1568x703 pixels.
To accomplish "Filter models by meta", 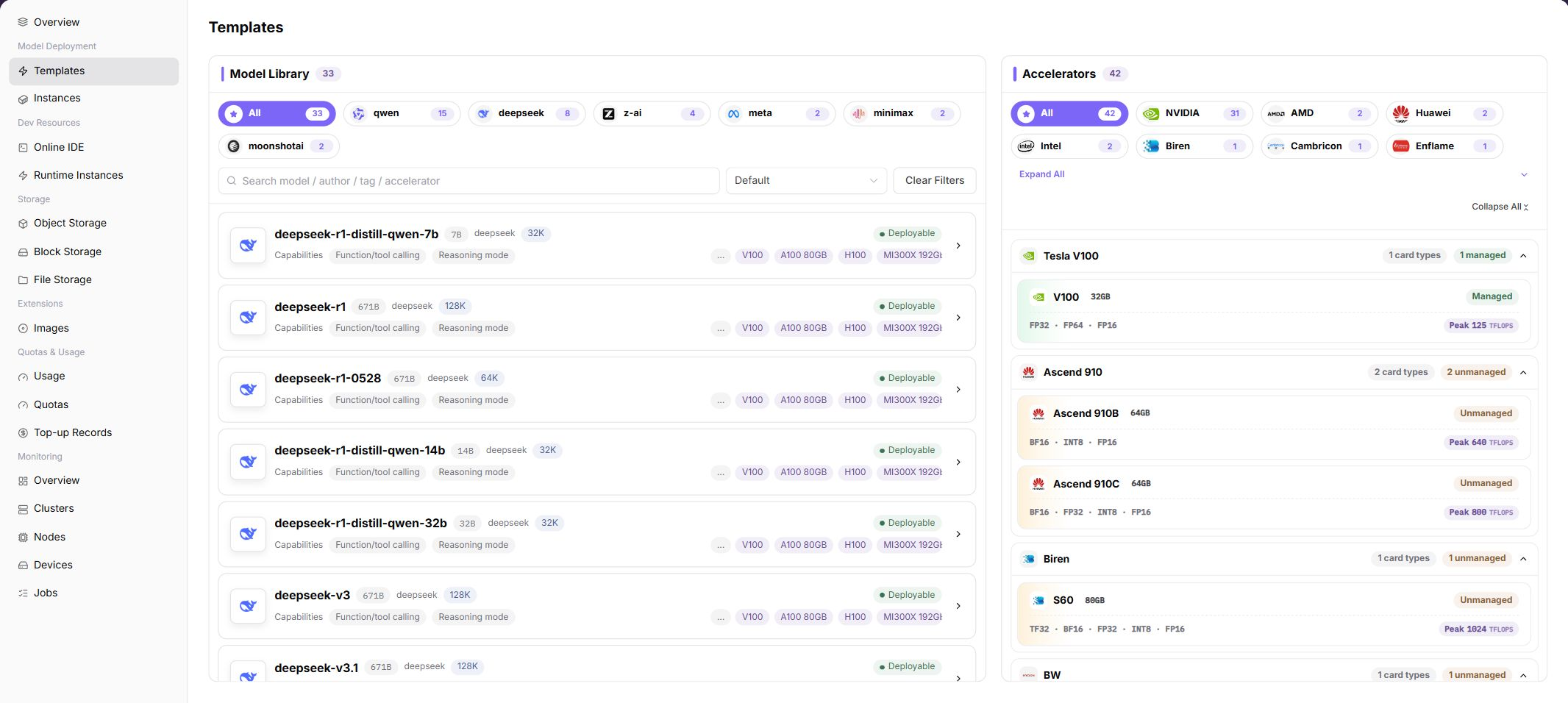I will pyautogui.click(x=777, y=114).
